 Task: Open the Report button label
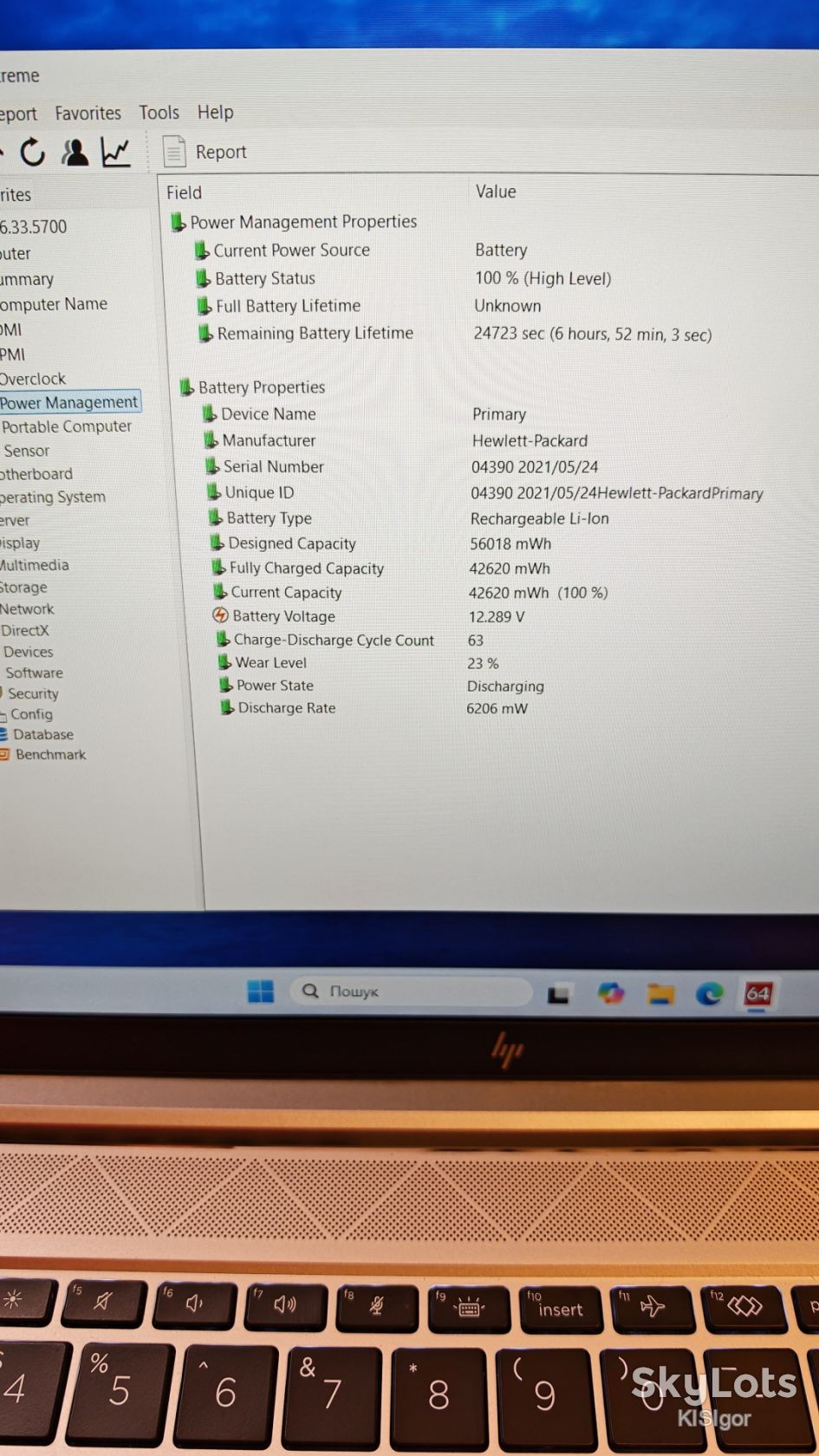coord(221,152)
